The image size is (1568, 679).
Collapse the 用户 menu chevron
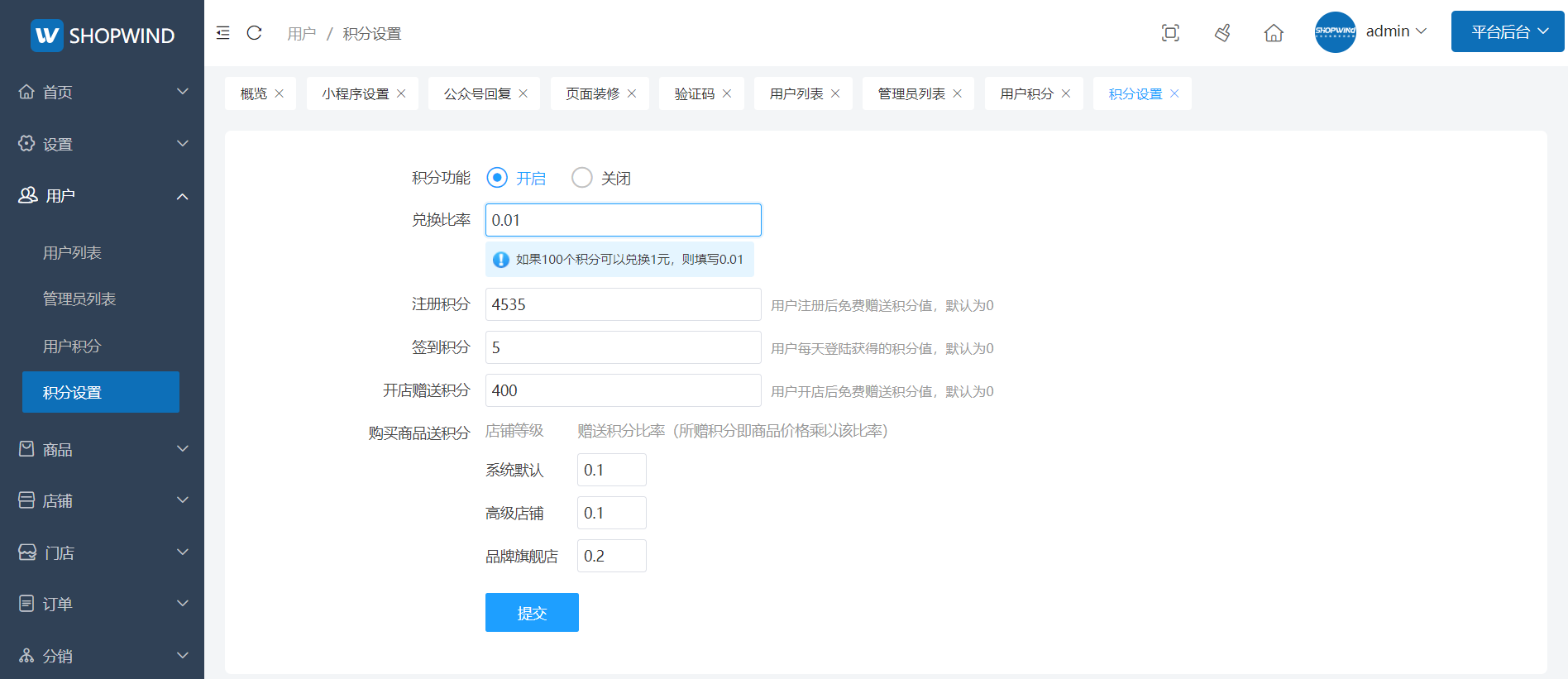pyautogui.click(x=183, y=196)
